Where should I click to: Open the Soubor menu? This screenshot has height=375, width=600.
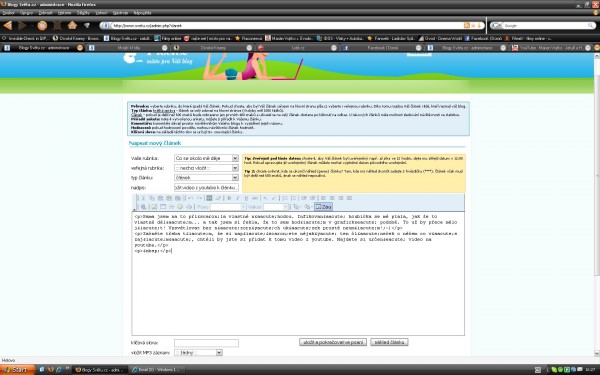click(x=8, y=13)
